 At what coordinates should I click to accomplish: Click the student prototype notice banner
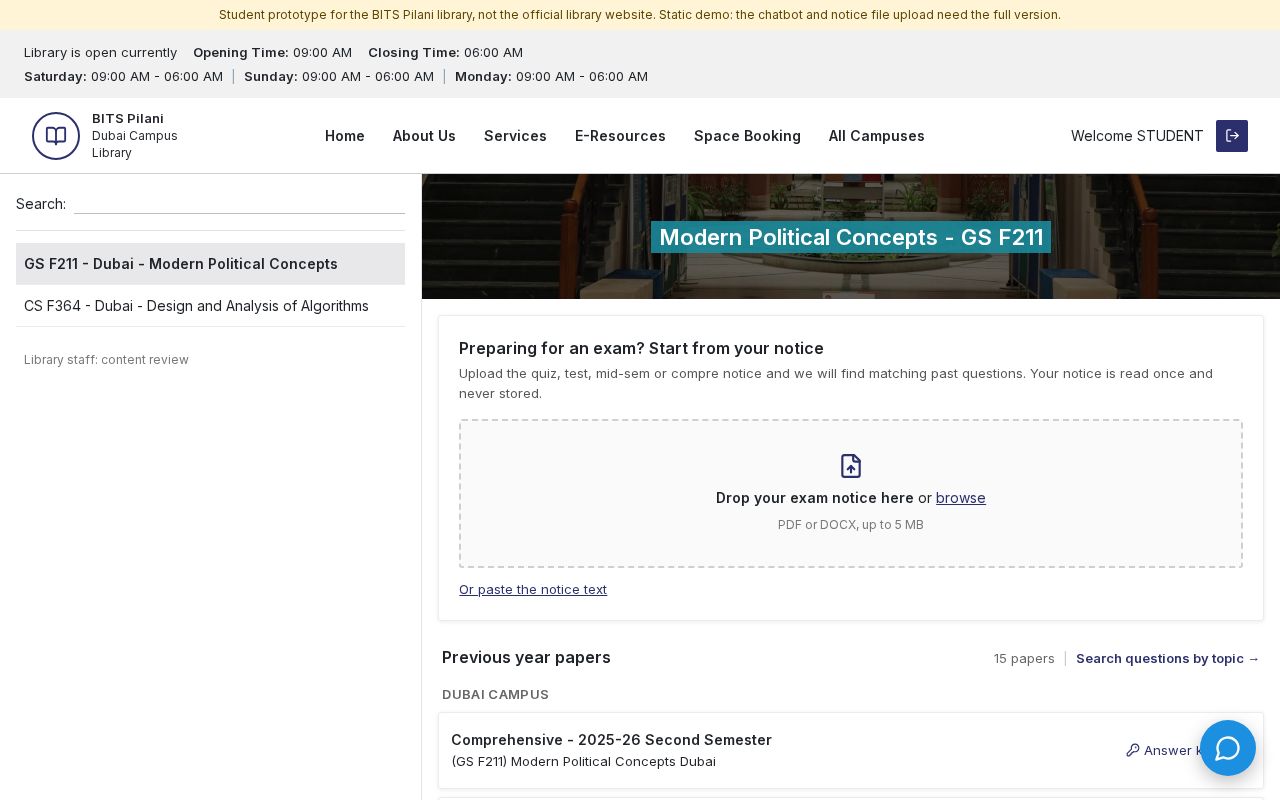coord(640,15)
